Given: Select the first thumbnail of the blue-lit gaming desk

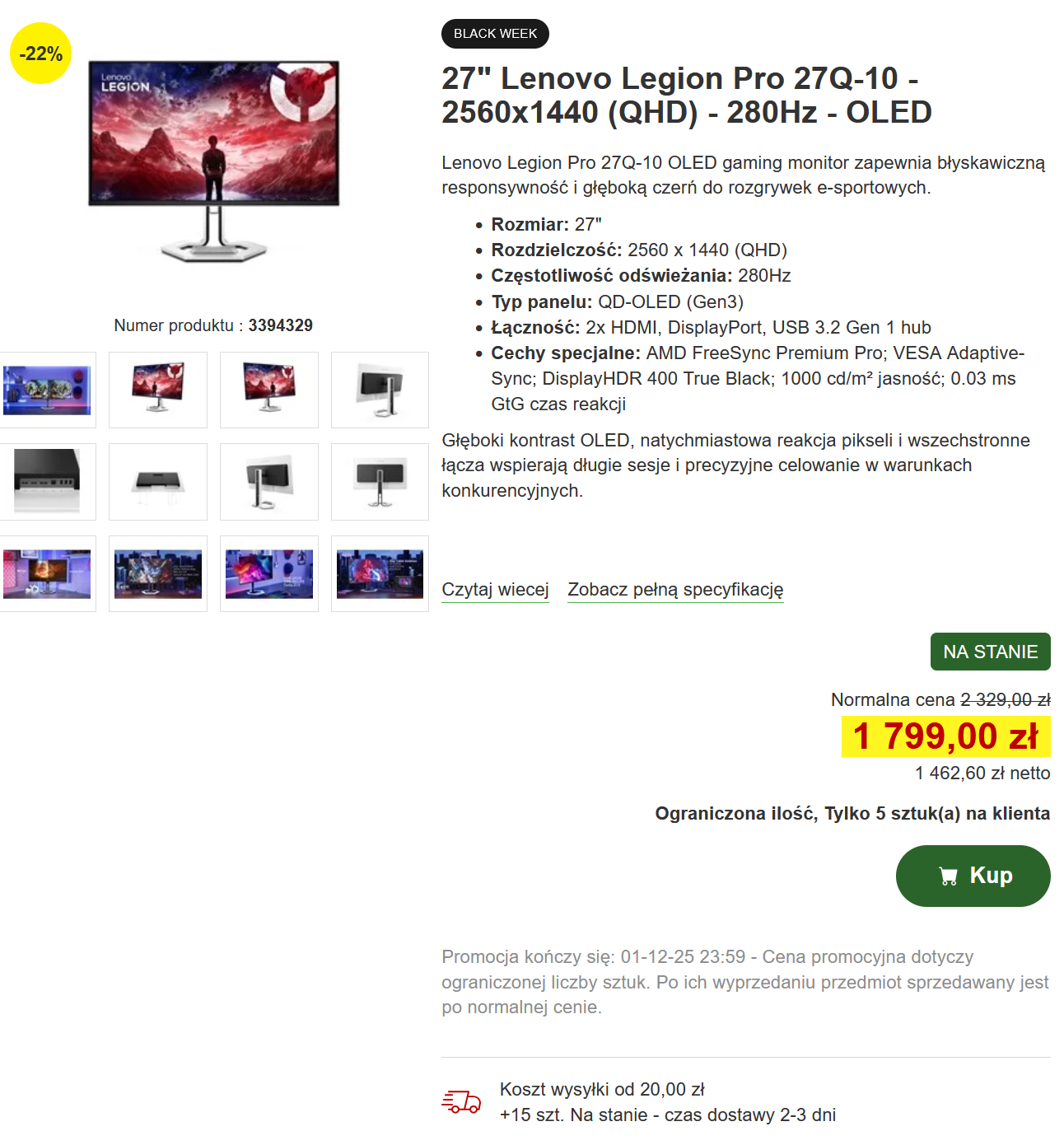Looking at the screenshot, I should 47,390.
